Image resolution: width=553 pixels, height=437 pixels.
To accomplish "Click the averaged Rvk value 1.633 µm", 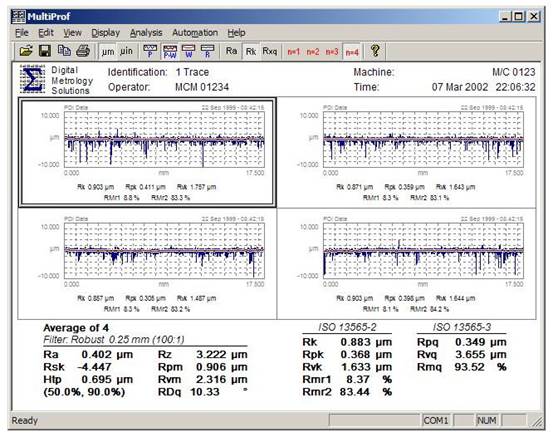I will 366,367.
